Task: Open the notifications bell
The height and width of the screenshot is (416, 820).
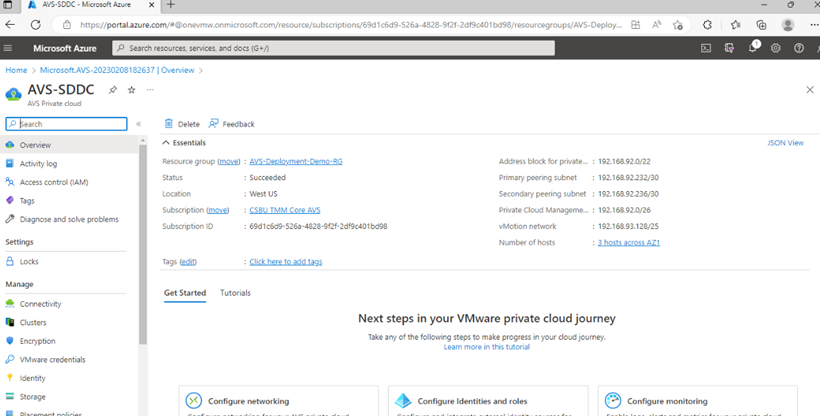Action: [753, 48]
